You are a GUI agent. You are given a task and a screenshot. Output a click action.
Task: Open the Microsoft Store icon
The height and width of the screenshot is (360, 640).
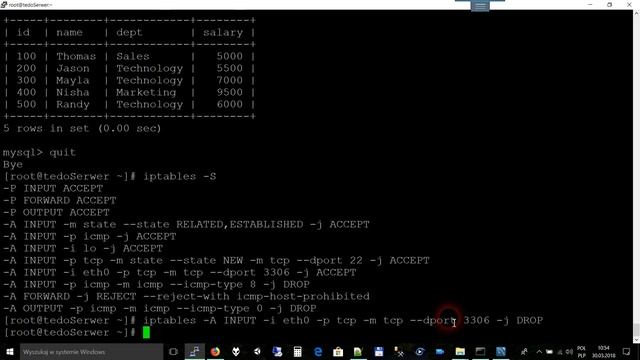[338, 352]
